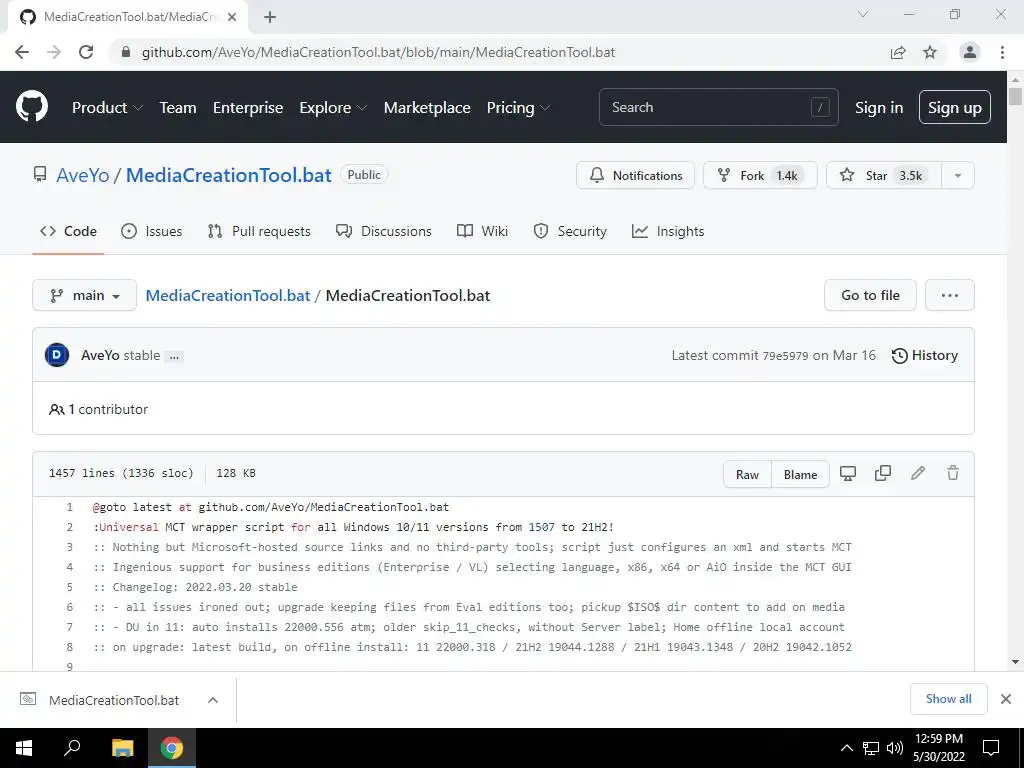Viewport: 1024px width, 768px height.
Task: Open the commit History link
Action: pyautogui.click(x=925, y=355)
